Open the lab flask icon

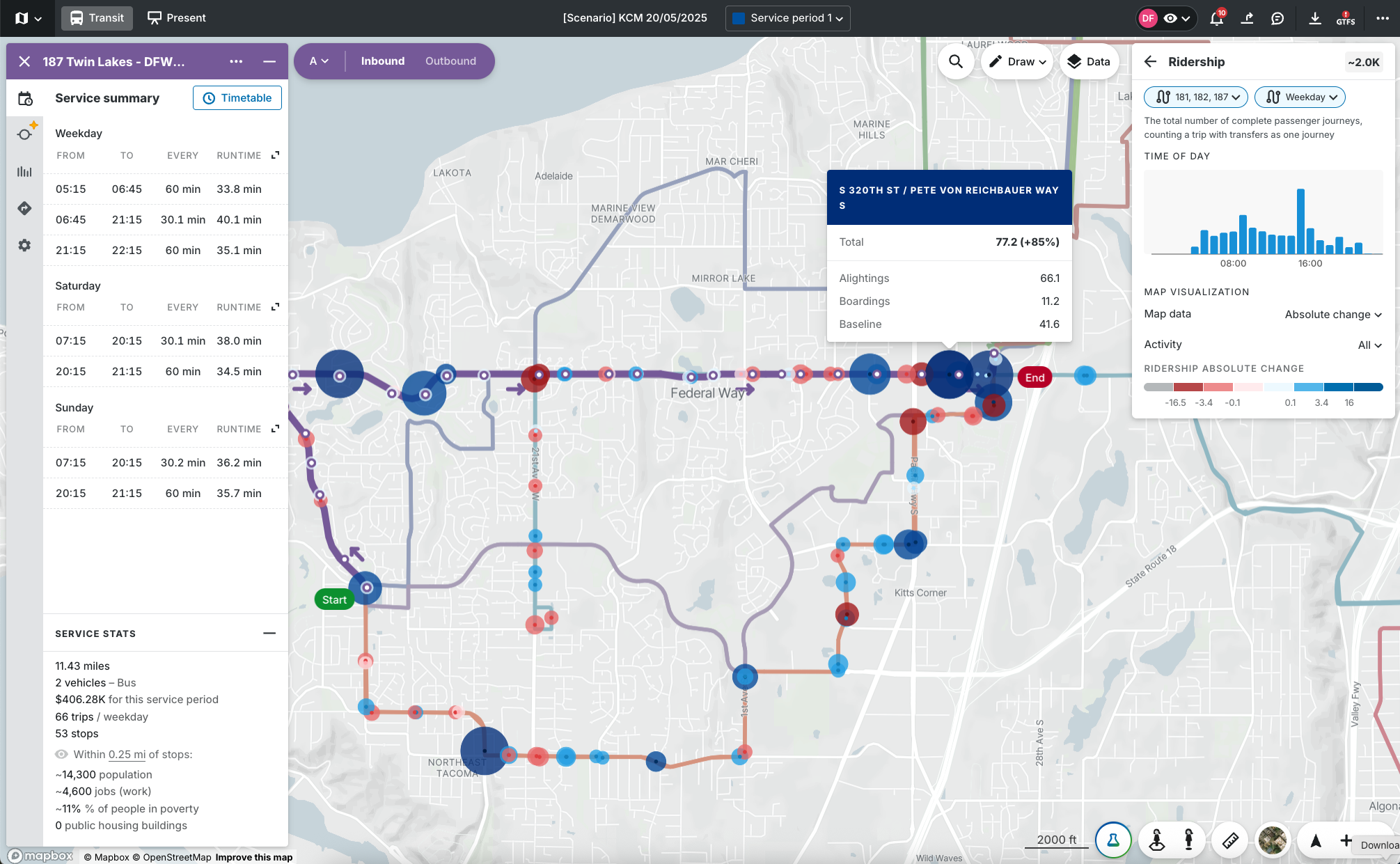pyautogui.click(x=1113, y=840)
